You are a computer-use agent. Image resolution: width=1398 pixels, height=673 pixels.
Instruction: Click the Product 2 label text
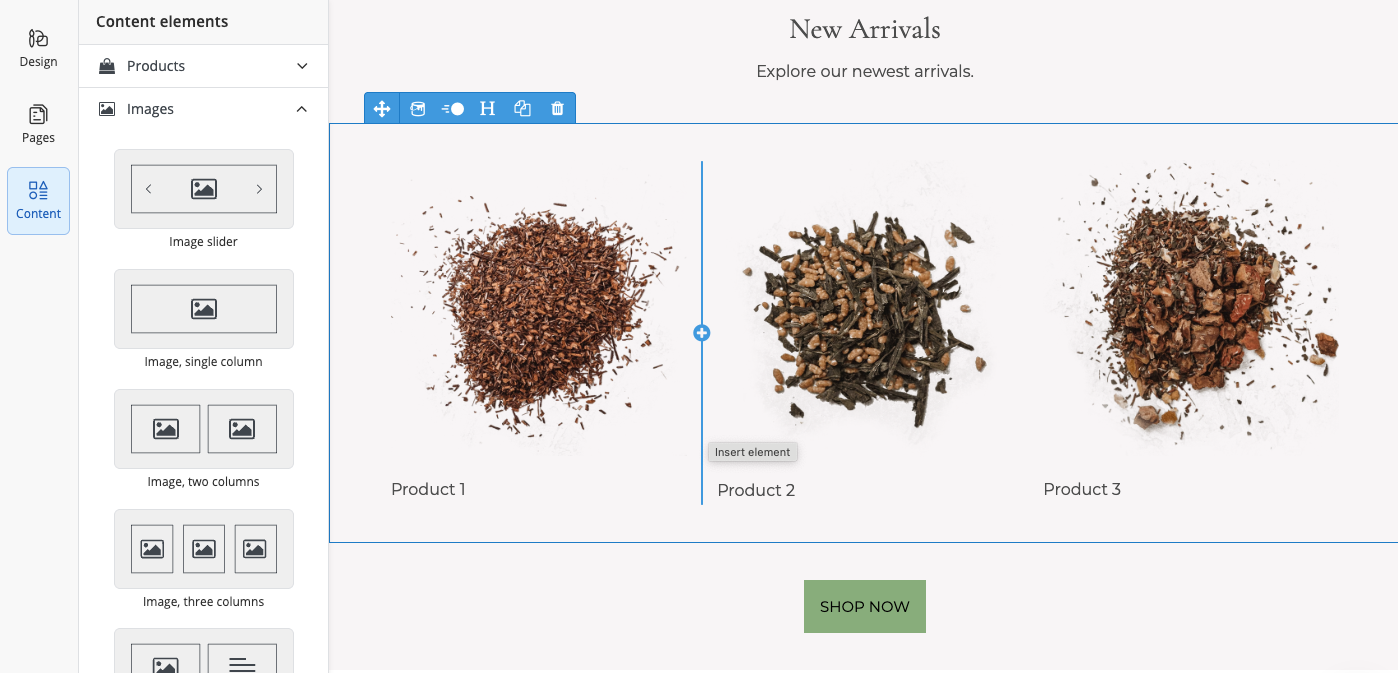[756, 490]
